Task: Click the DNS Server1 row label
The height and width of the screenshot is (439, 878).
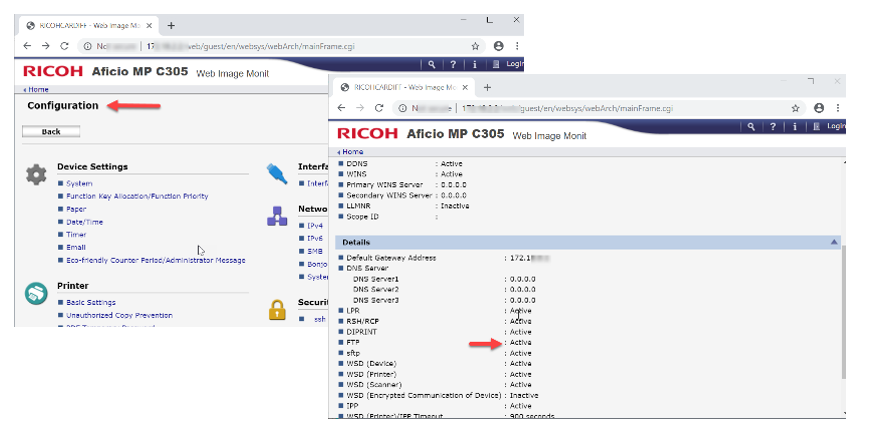Action: (376, 279)
